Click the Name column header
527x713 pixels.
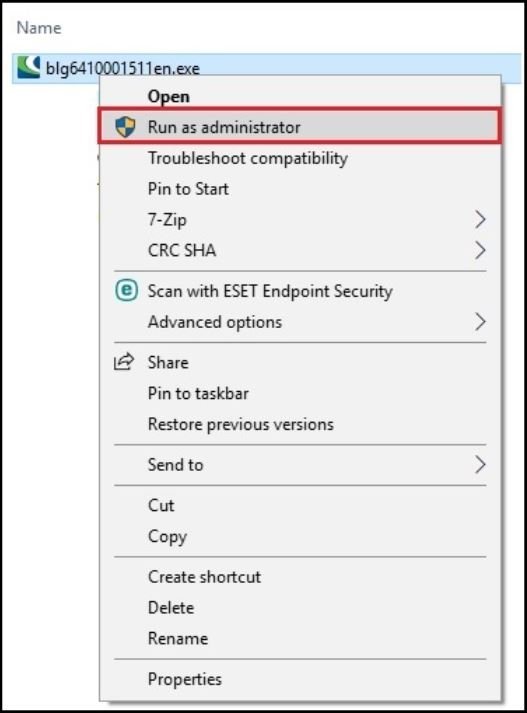[x=39, y=28]
